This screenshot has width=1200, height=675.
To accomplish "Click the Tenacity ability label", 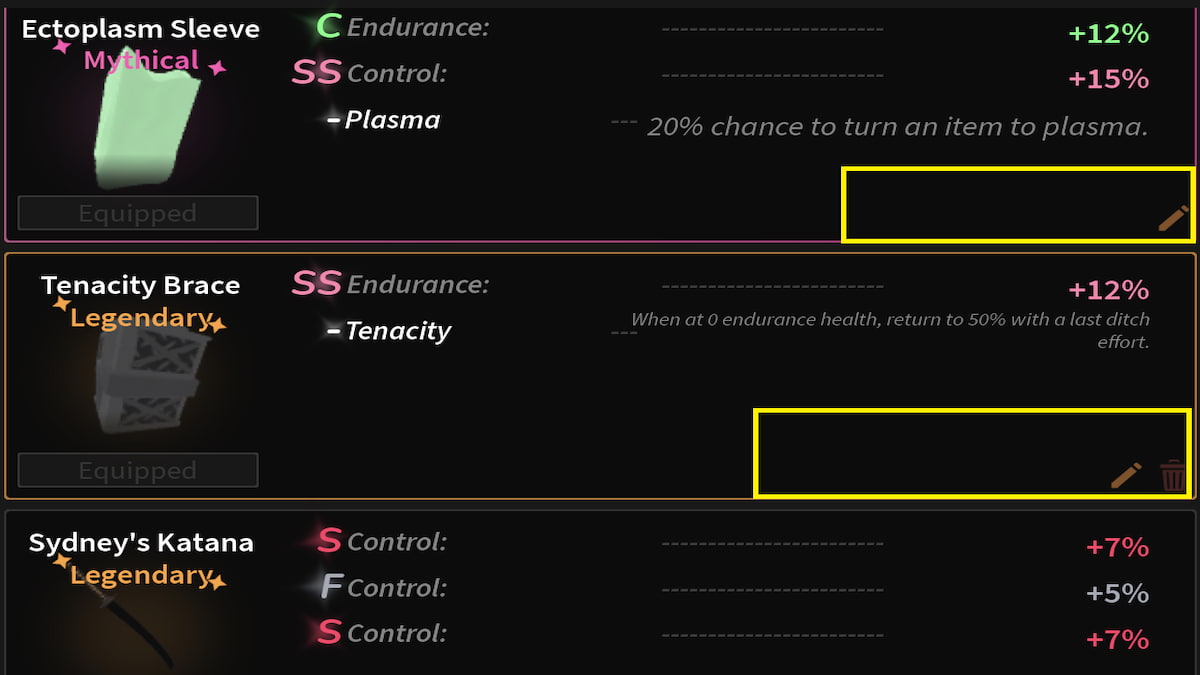I will pyautogui.click(x=397, y=331).
